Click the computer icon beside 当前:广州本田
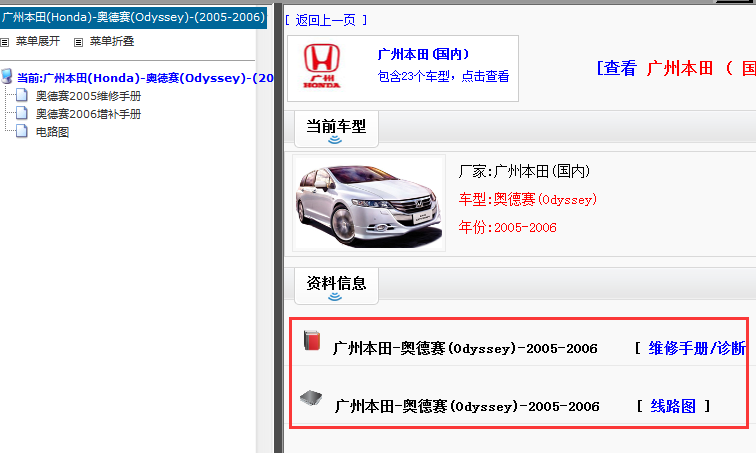This screenshot has width=756, height=453. [7, 76]
